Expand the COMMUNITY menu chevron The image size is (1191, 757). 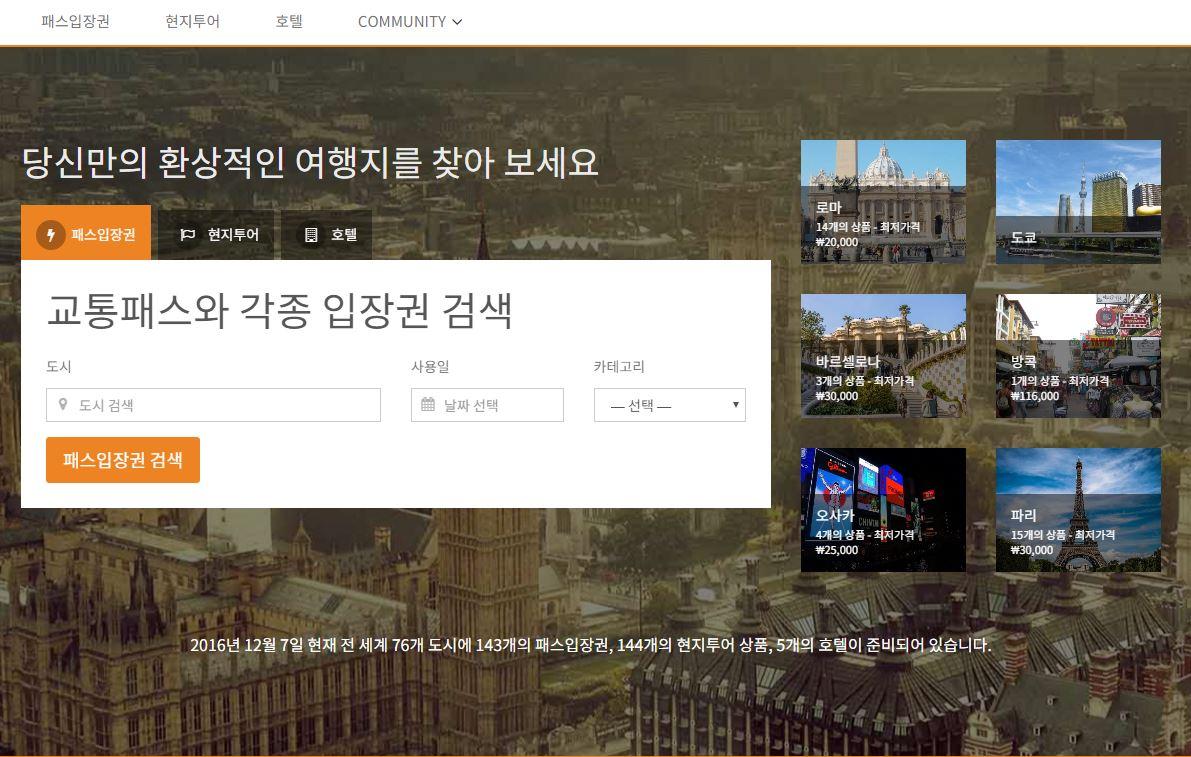tap(457, 22)
